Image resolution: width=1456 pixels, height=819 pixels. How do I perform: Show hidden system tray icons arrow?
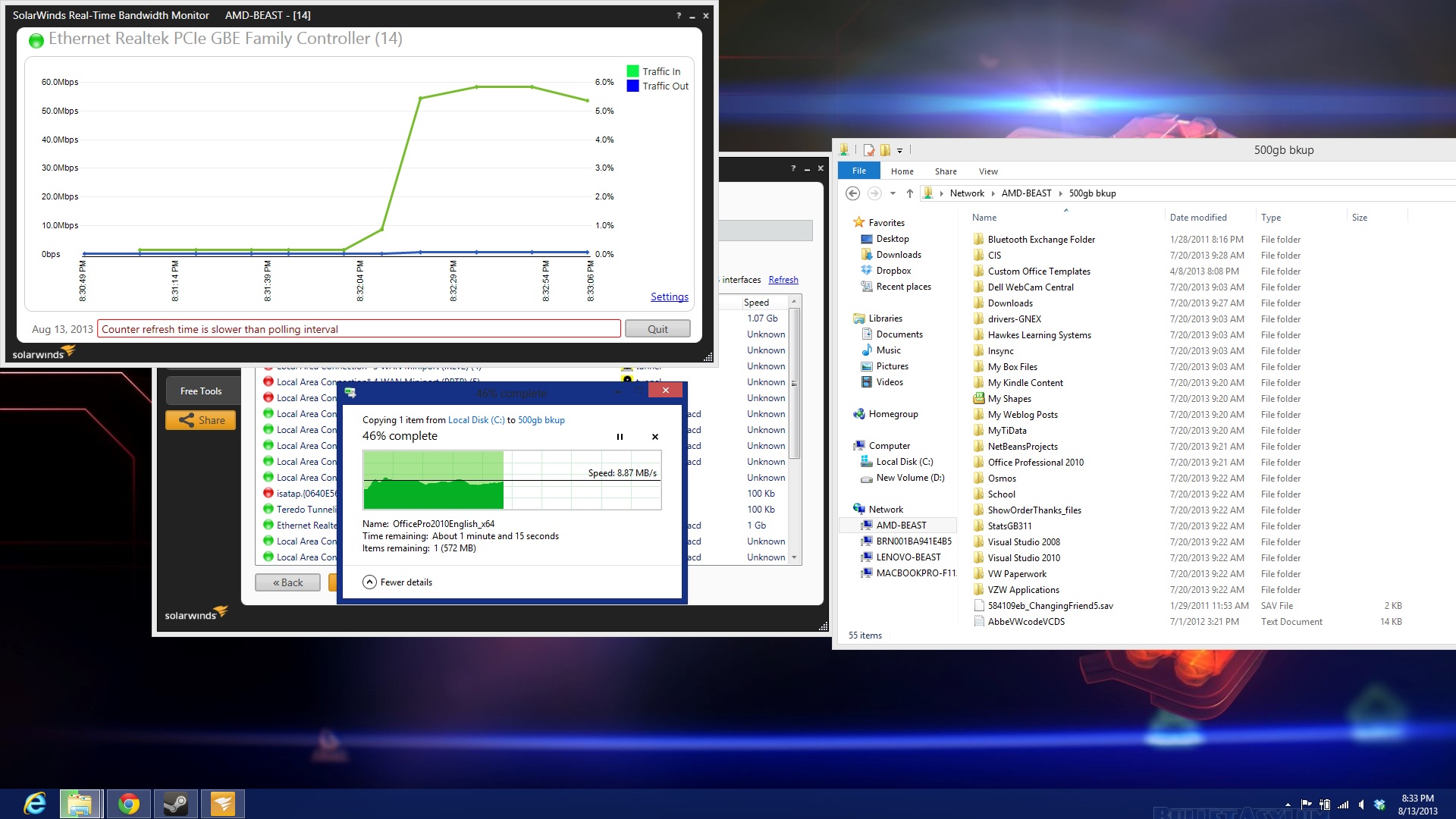(x=1288, y=805)
